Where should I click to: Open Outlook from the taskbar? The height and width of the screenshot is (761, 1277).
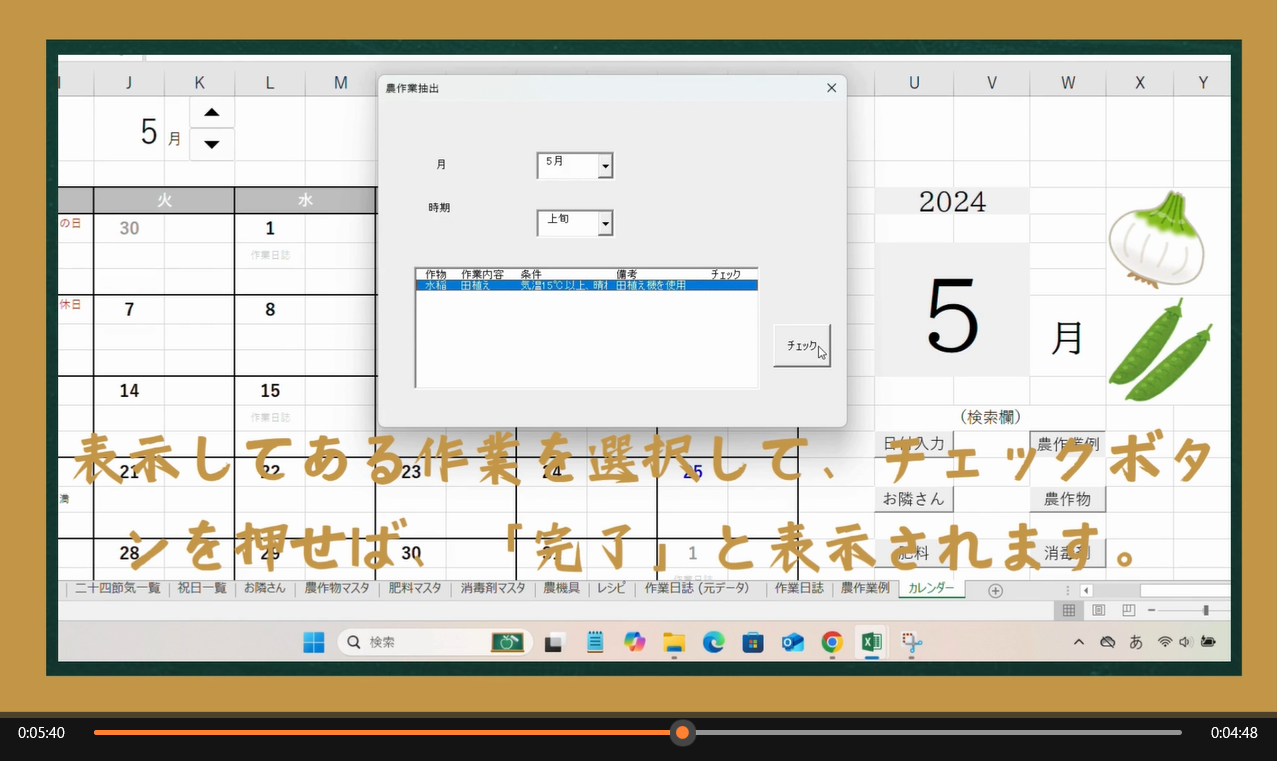point(793,642)
